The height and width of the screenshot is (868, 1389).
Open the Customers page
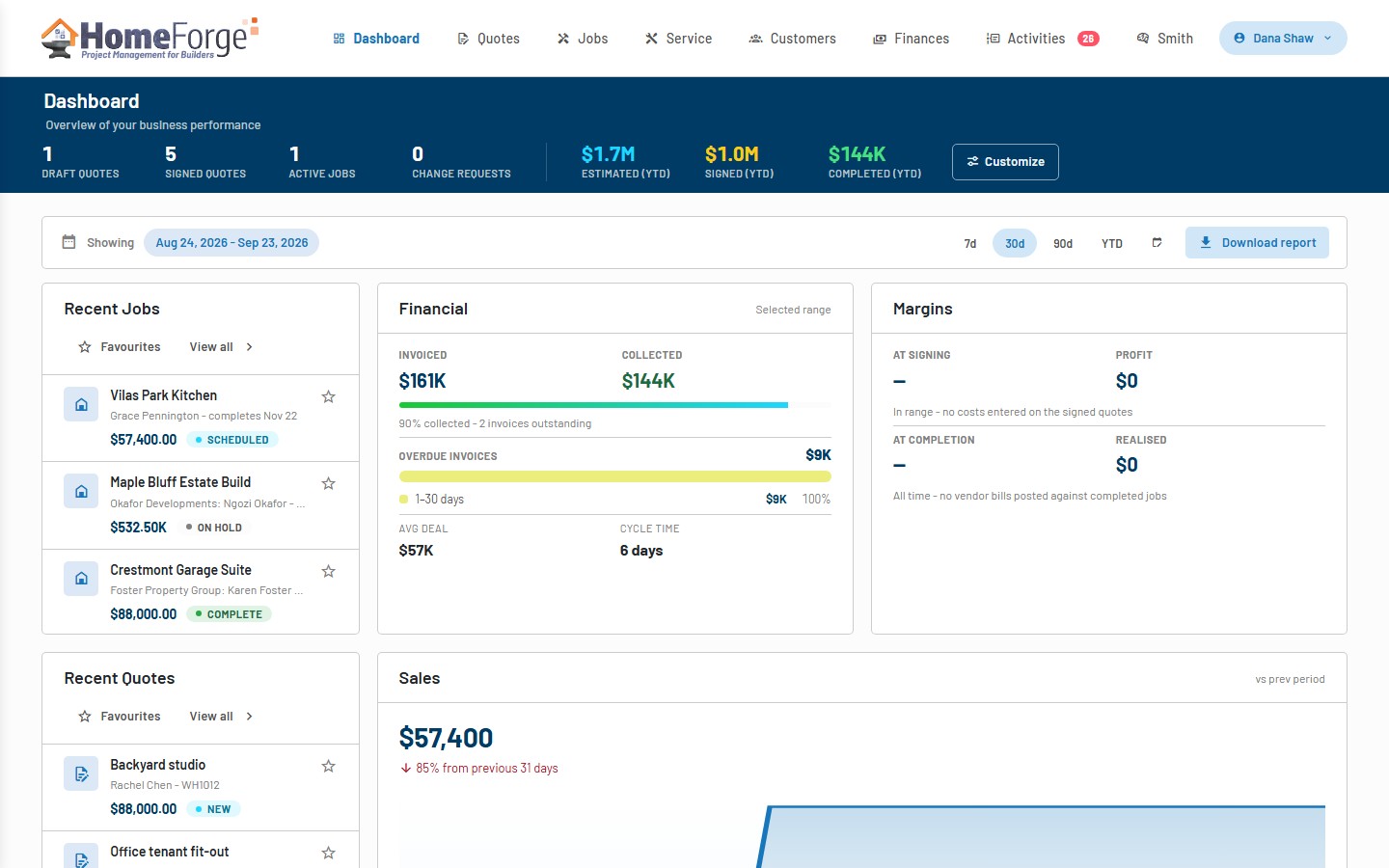click(x=793, y=39)
